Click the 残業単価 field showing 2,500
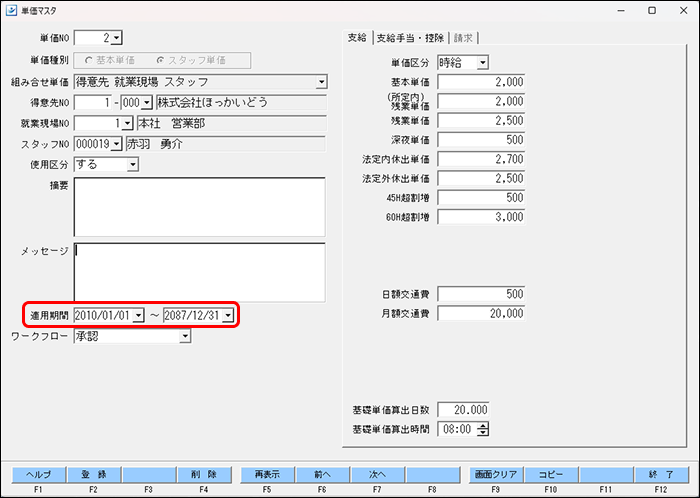This screenshot has width=700, height=498. (x=481, y=120)
